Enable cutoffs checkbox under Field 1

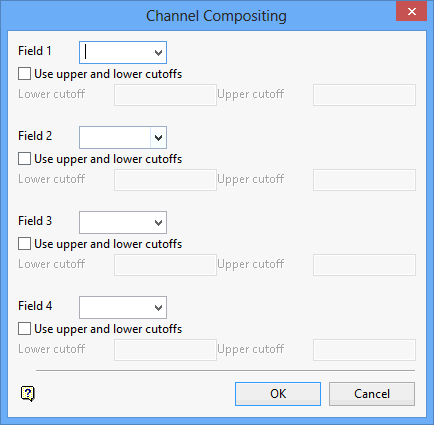tap(24, 74)
